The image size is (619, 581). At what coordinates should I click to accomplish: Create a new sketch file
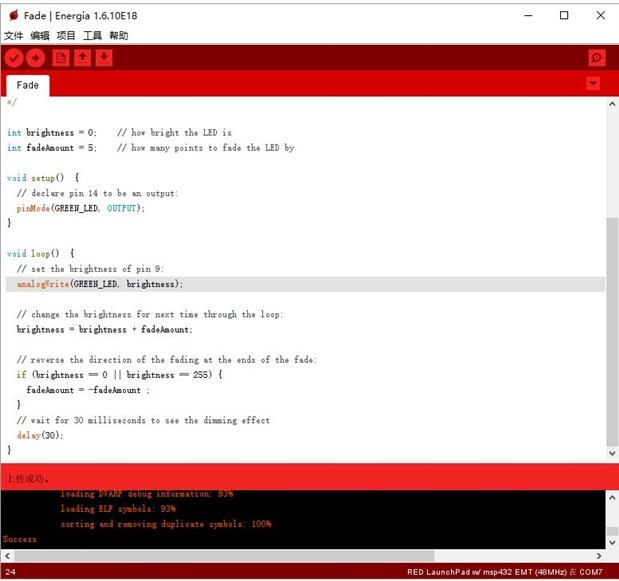tap(61, 58)
